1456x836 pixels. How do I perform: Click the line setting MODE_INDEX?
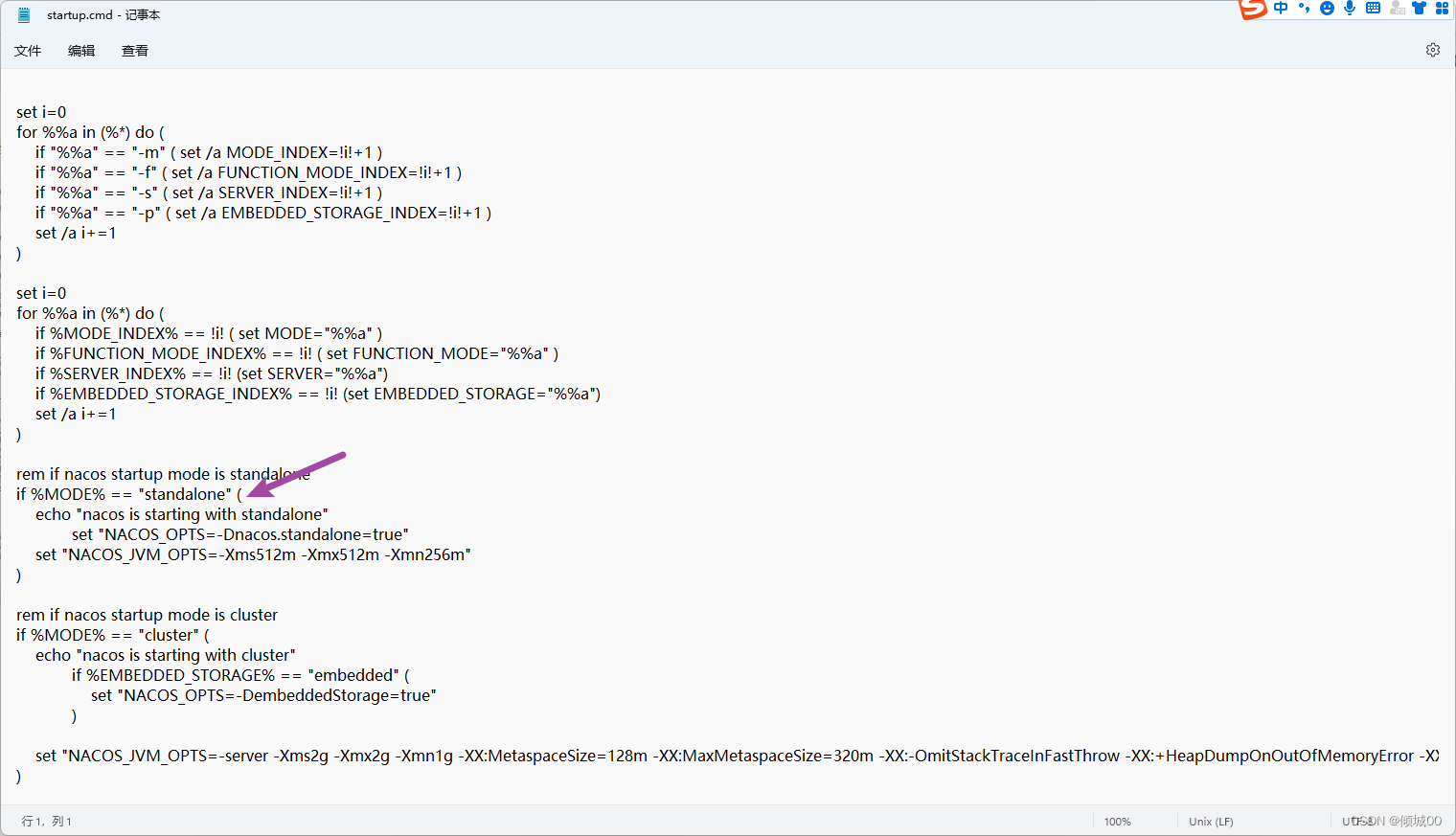[209, 152]
